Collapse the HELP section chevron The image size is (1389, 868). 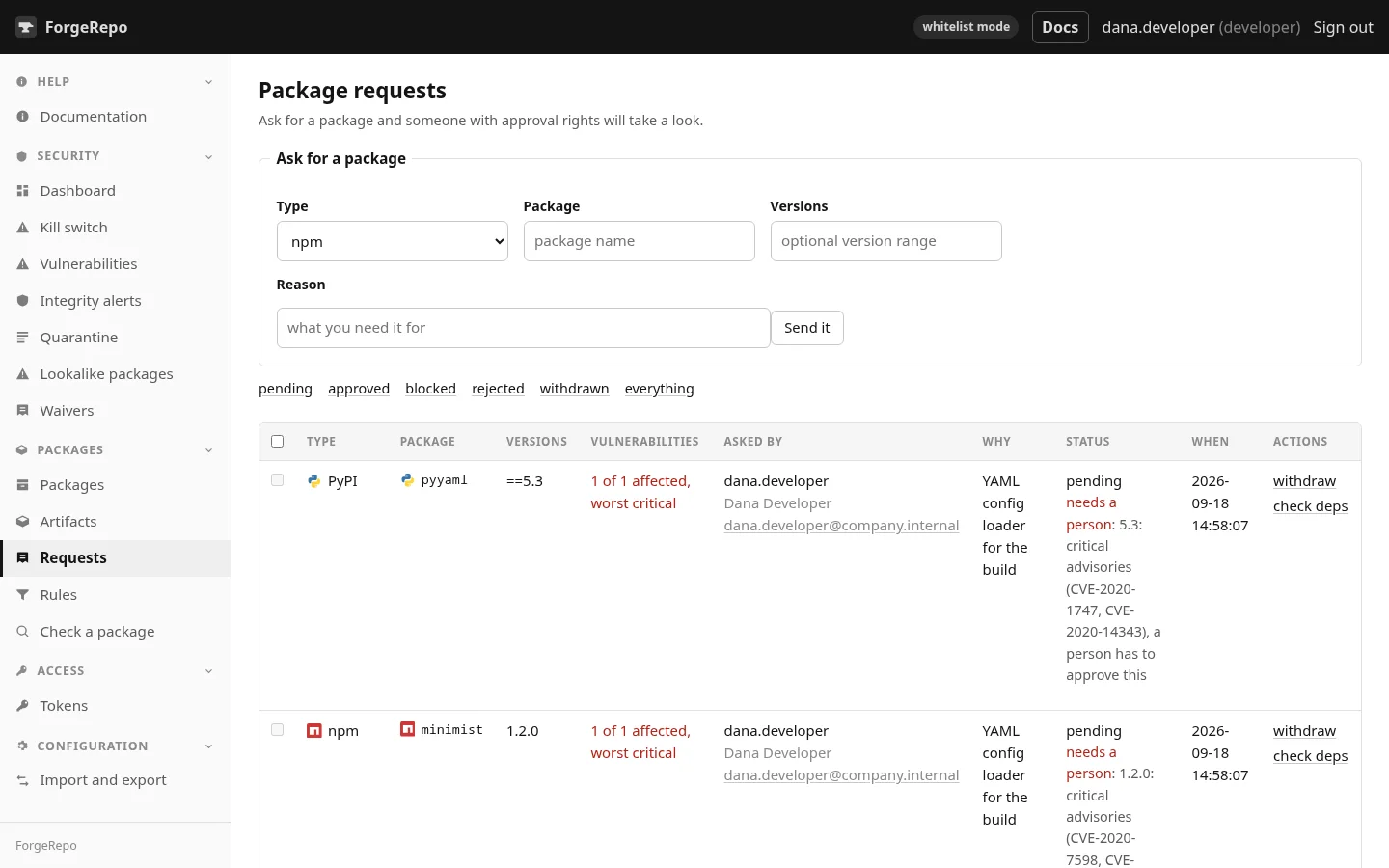coord(208,82)
